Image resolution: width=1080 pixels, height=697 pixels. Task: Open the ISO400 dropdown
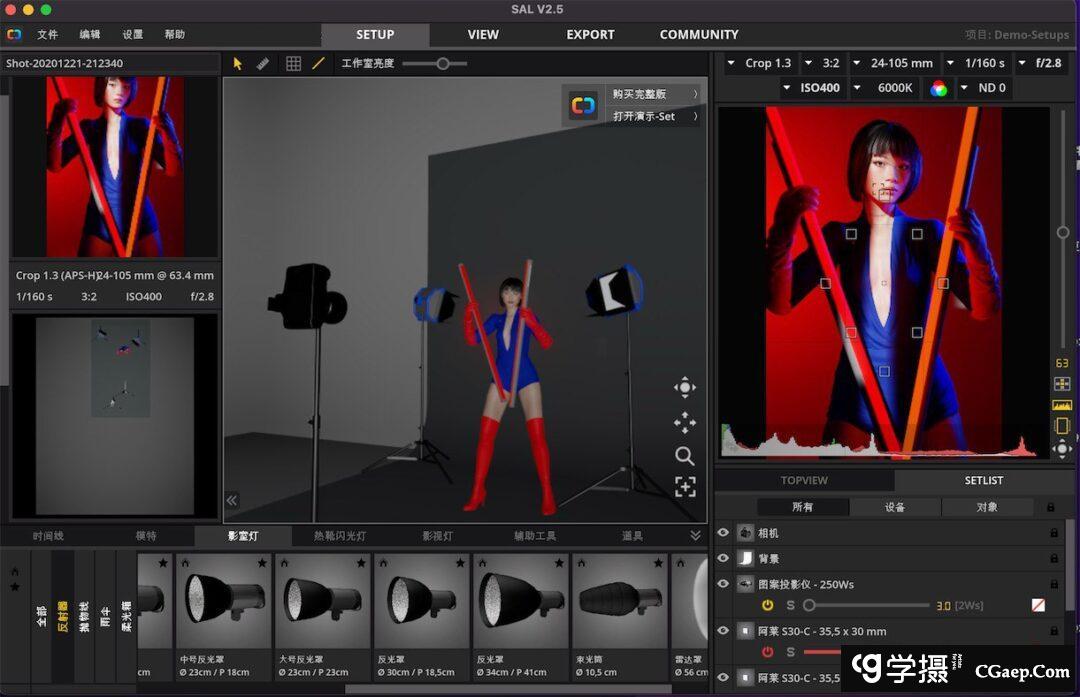pos(812,88)
